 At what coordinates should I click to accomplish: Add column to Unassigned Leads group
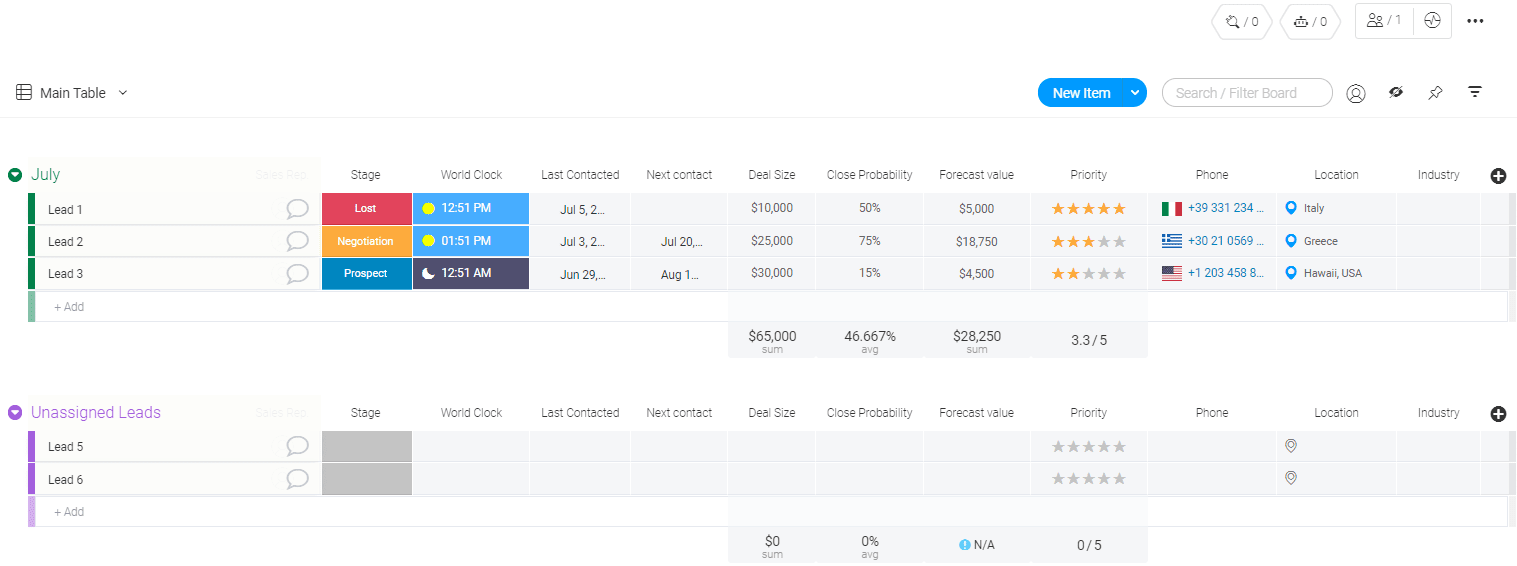(x=1498, y=414)
